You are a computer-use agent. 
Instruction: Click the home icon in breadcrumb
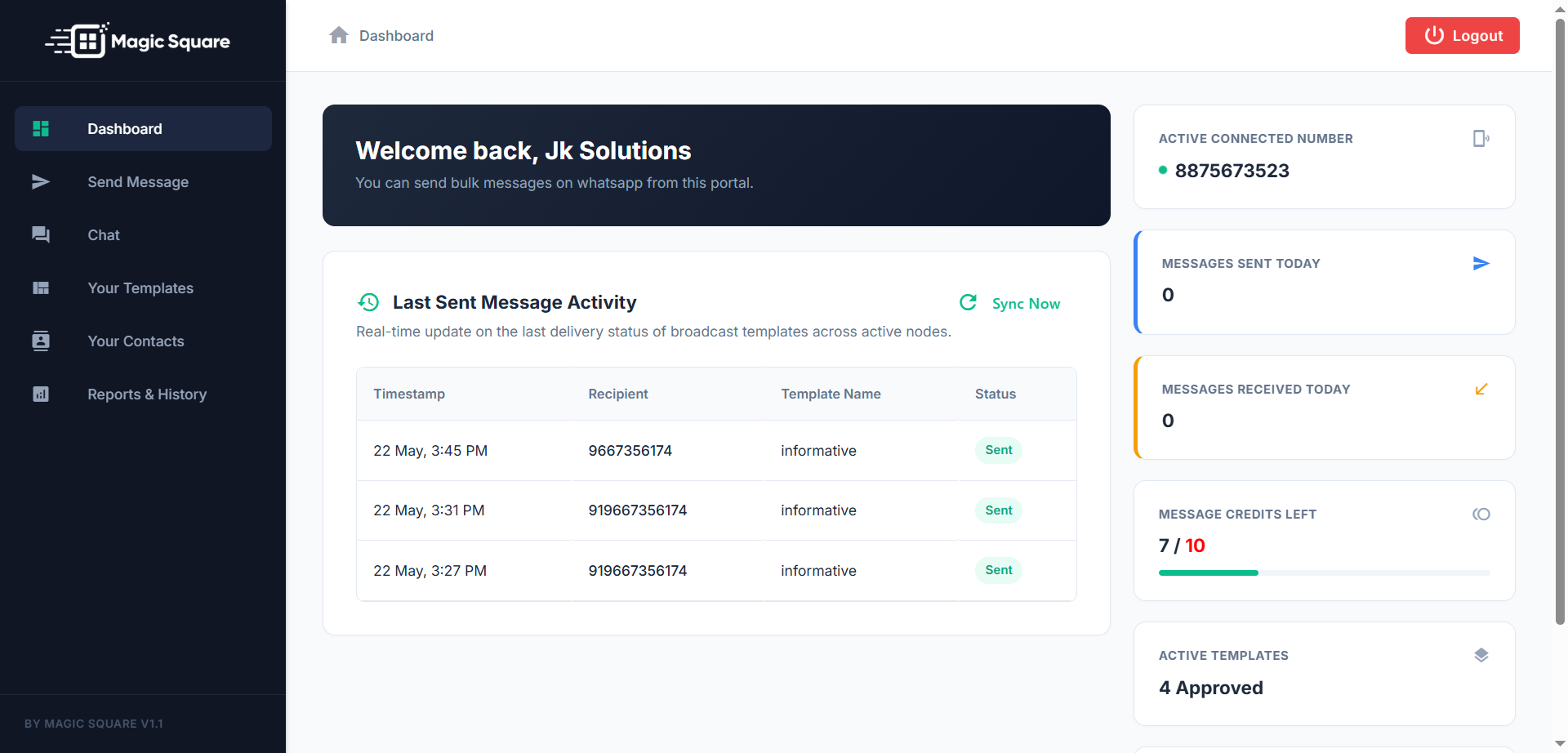pyautogui.click(x=339, y=35)
